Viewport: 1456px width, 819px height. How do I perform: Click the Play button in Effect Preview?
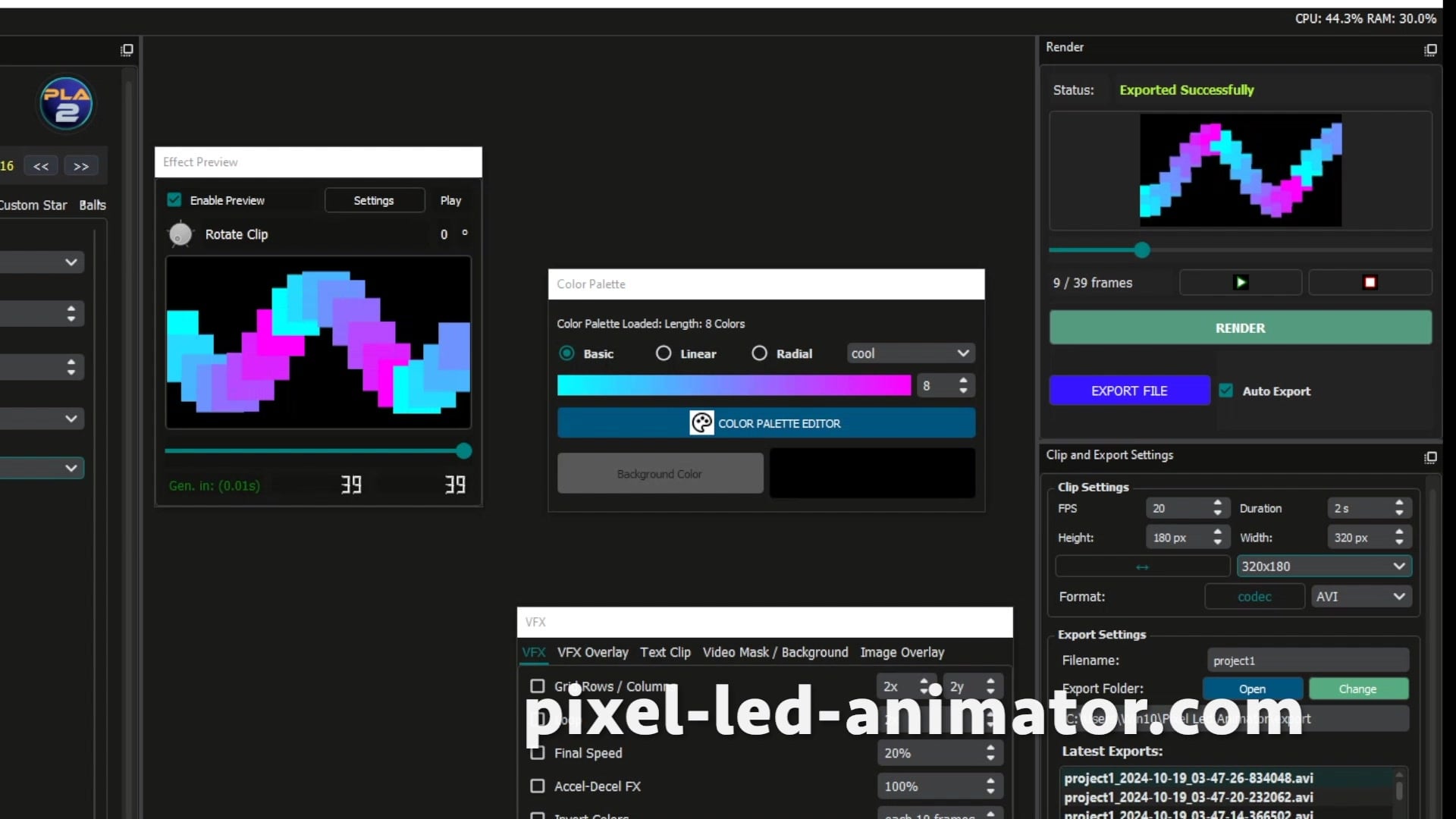tap(449, 200)
